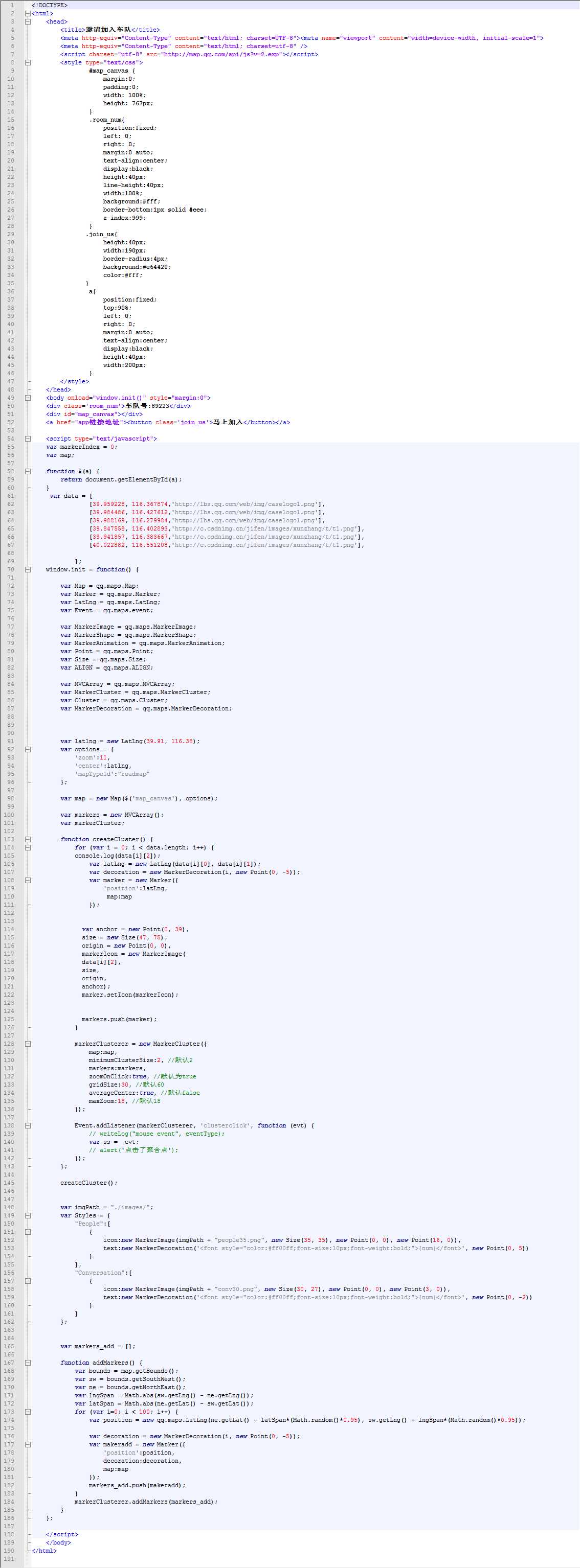
Task: Collapse the <style> block fold marker
Action: (28, 62)
